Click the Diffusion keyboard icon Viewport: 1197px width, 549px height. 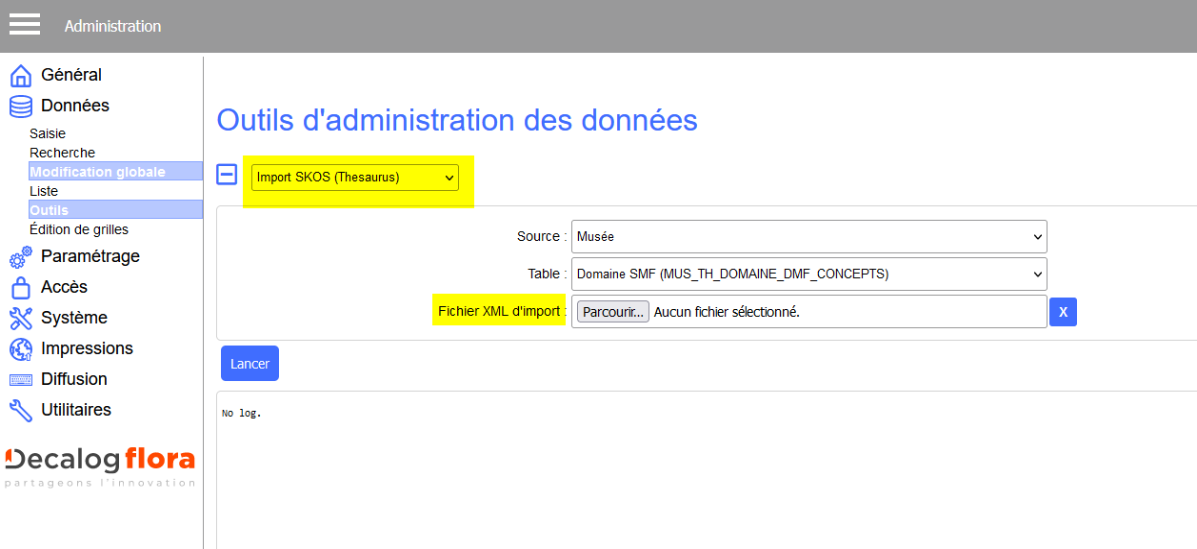click(21, 380)
